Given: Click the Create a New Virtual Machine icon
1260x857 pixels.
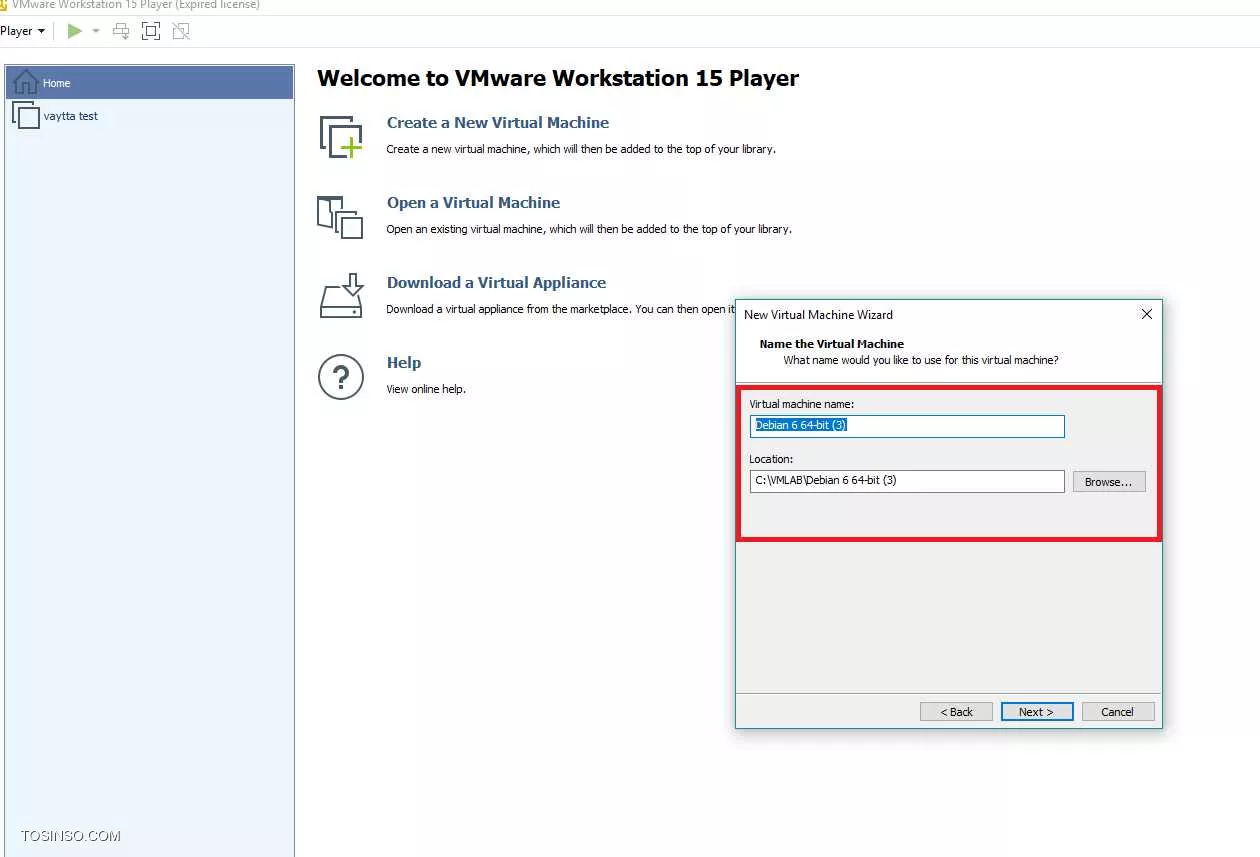Looking at the screenshot, I should [x=340, y=136].
